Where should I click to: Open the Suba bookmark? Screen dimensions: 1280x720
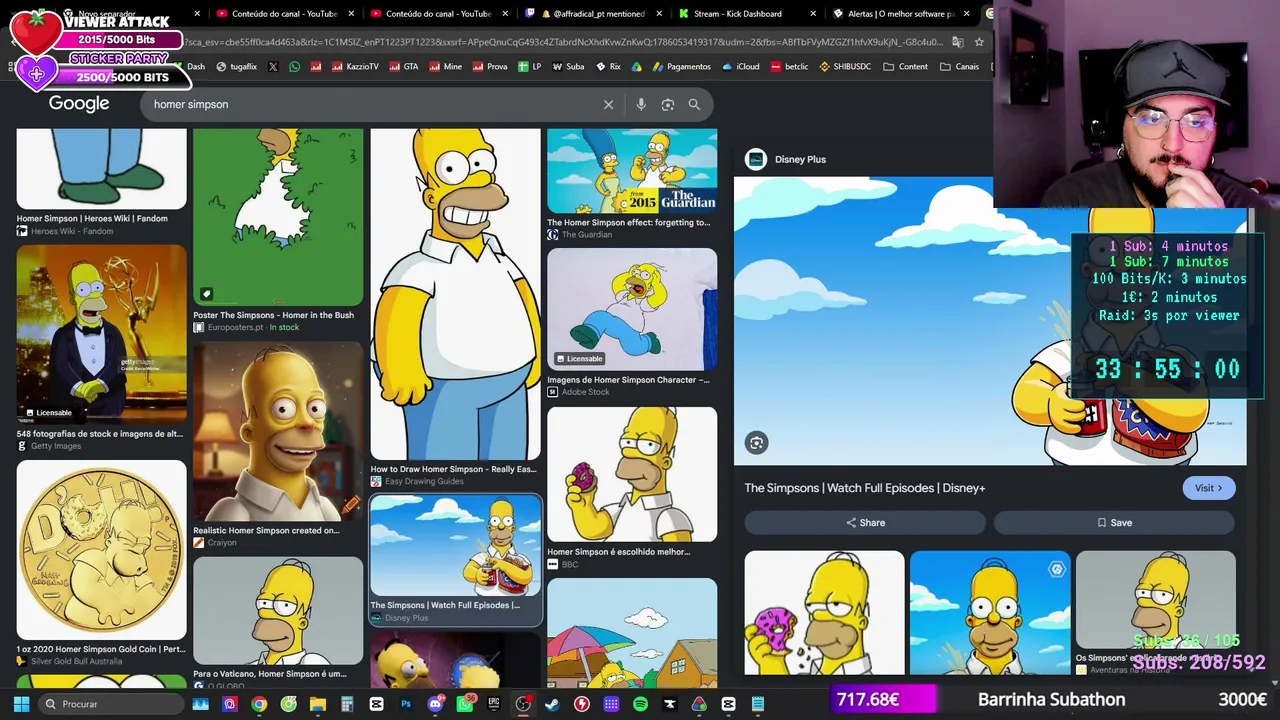[x=569, y=67]
